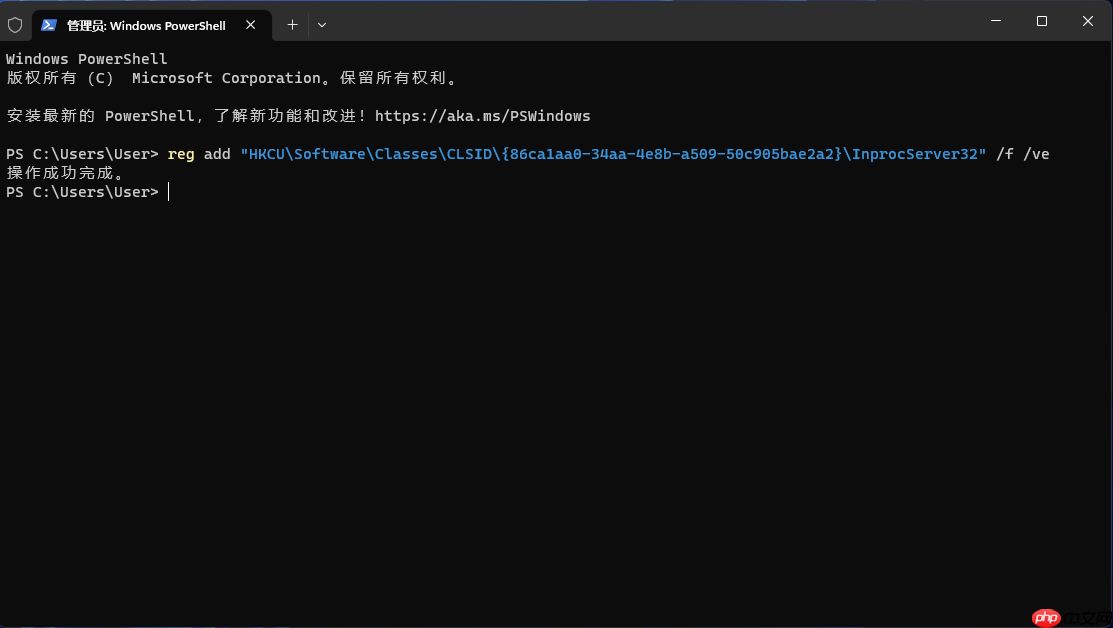This screenshot has width=1113, height=628.
Task: Open the https://aka.ms/PSWindows link
Action: pos(483,115)
